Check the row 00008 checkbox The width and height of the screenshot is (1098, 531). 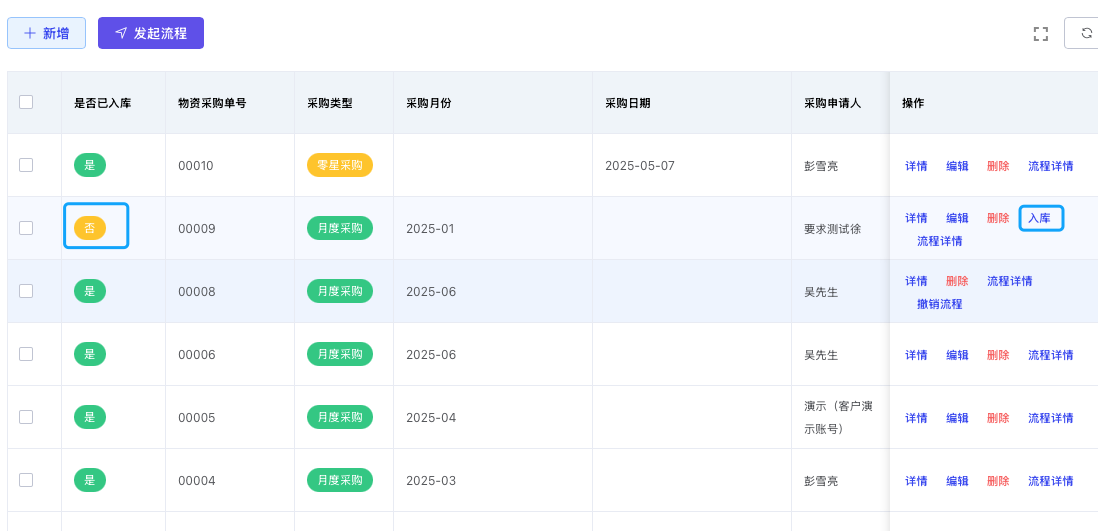click(x=26, y=291)
